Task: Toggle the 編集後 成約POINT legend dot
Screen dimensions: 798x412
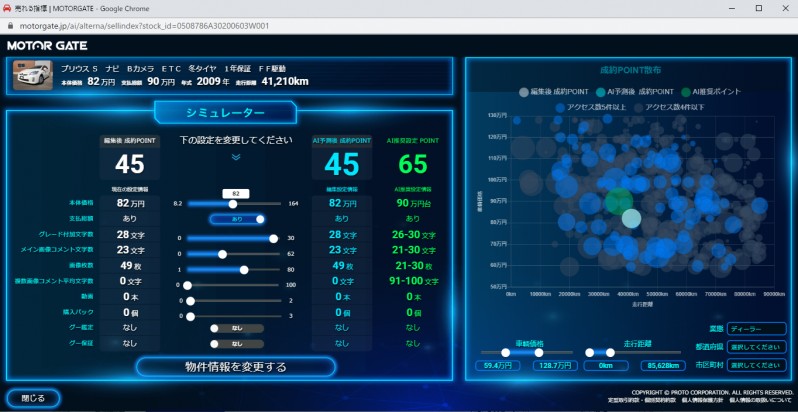Action: [524, 92]
